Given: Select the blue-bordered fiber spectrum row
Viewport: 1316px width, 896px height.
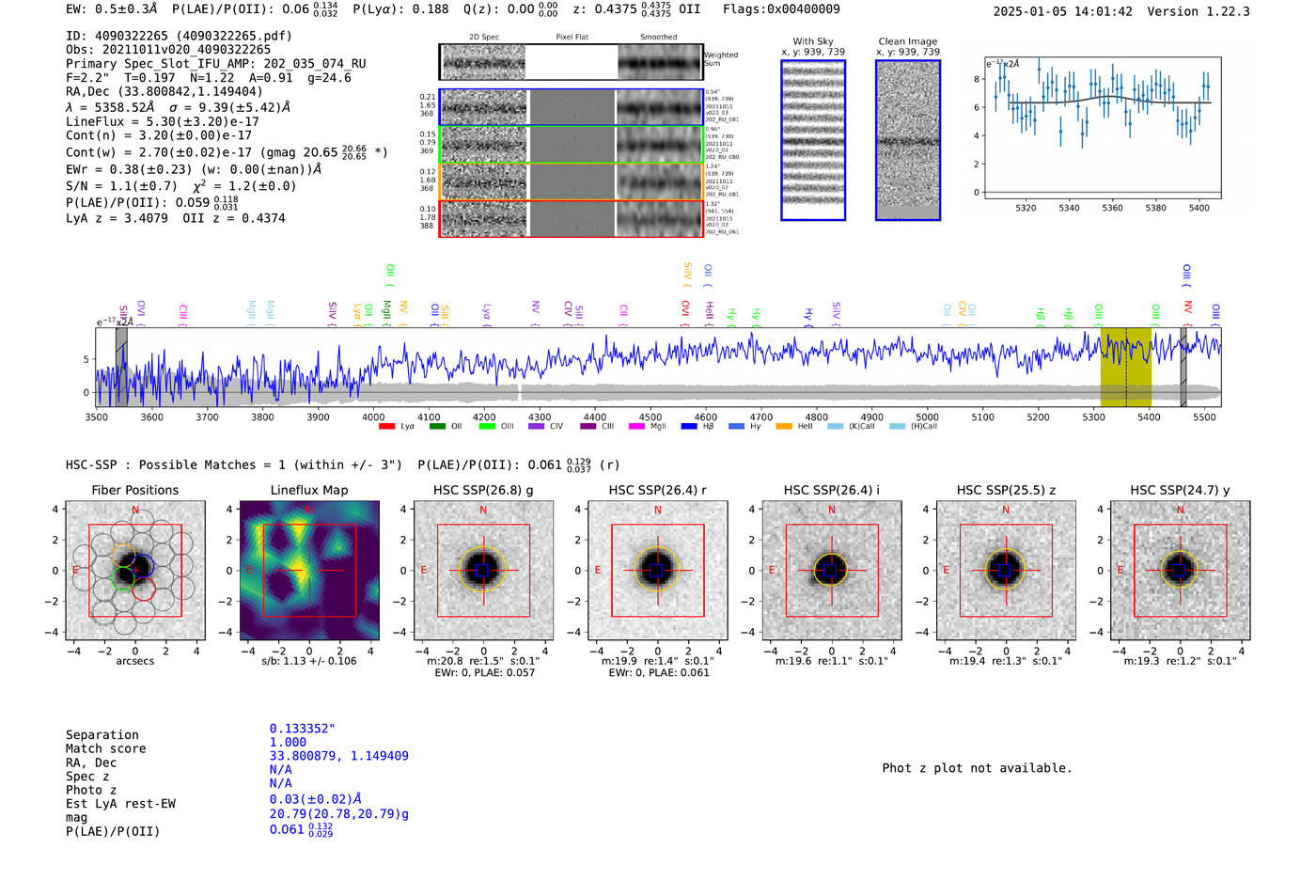Looking at the screenshot, I should tap(571, 107).
